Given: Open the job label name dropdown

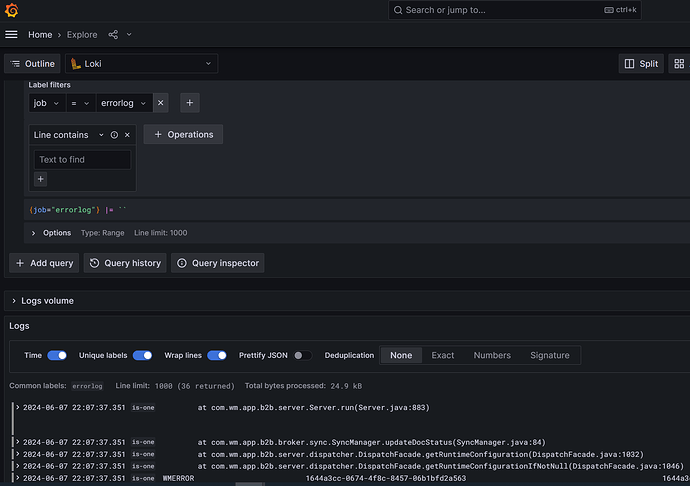Looking at the screenshot, I should (x=46, y=103).
